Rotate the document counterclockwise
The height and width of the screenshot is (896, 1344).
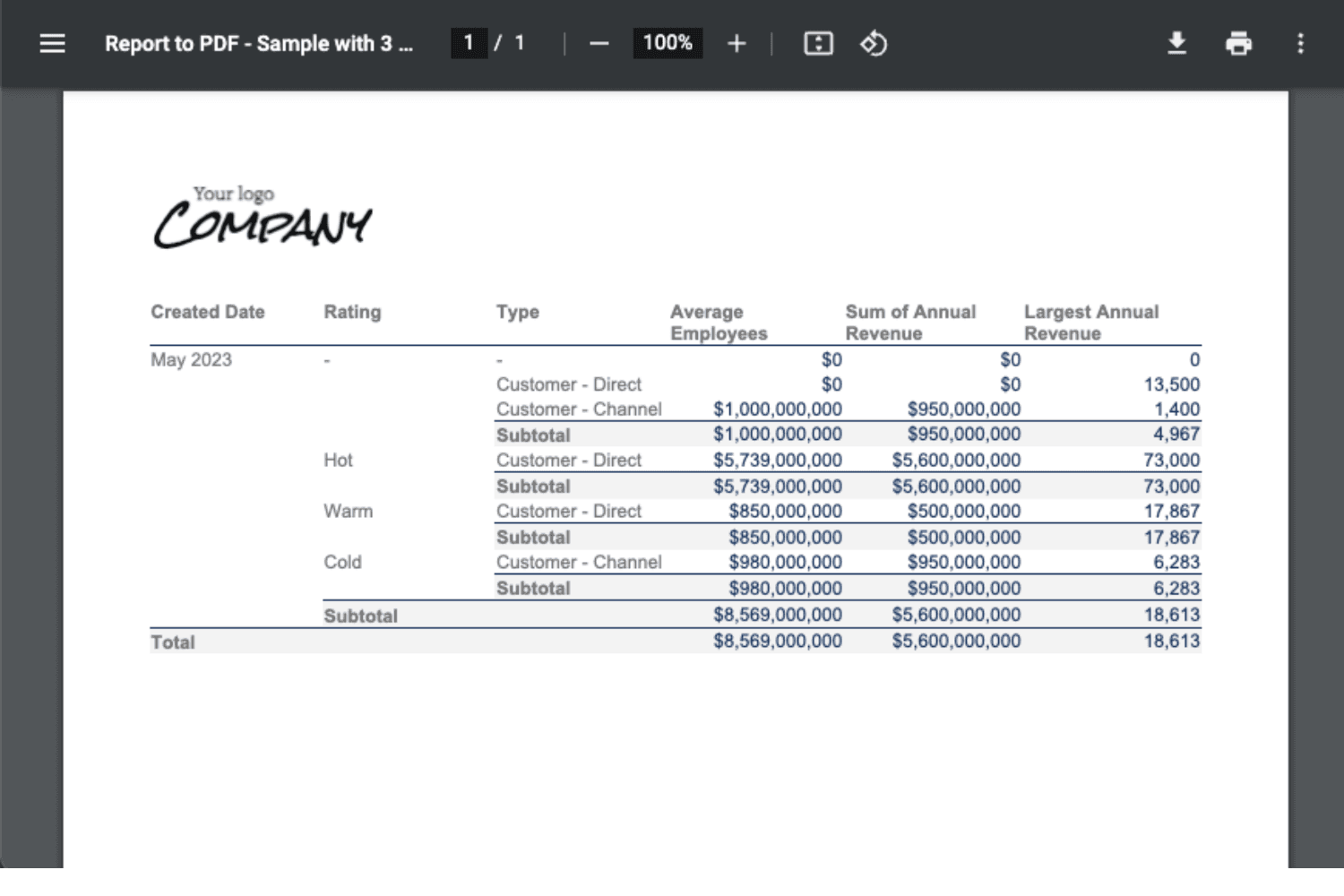[874, 43]
